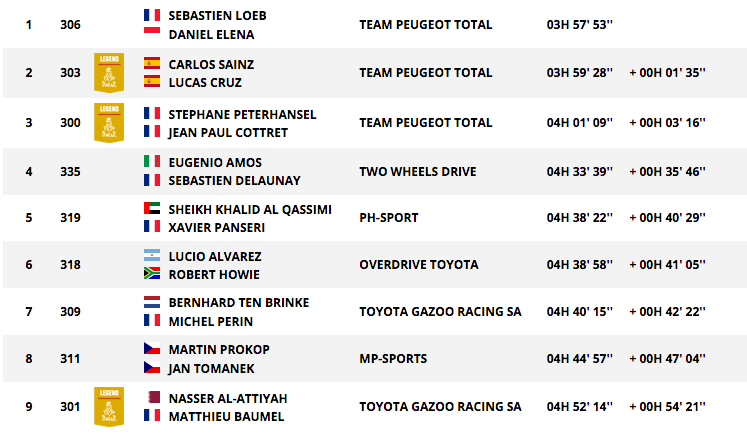Click the UAE flag beside Sheikh Khalid Al Qassimi
Screen dimensions: 747x434
[152, 209]
